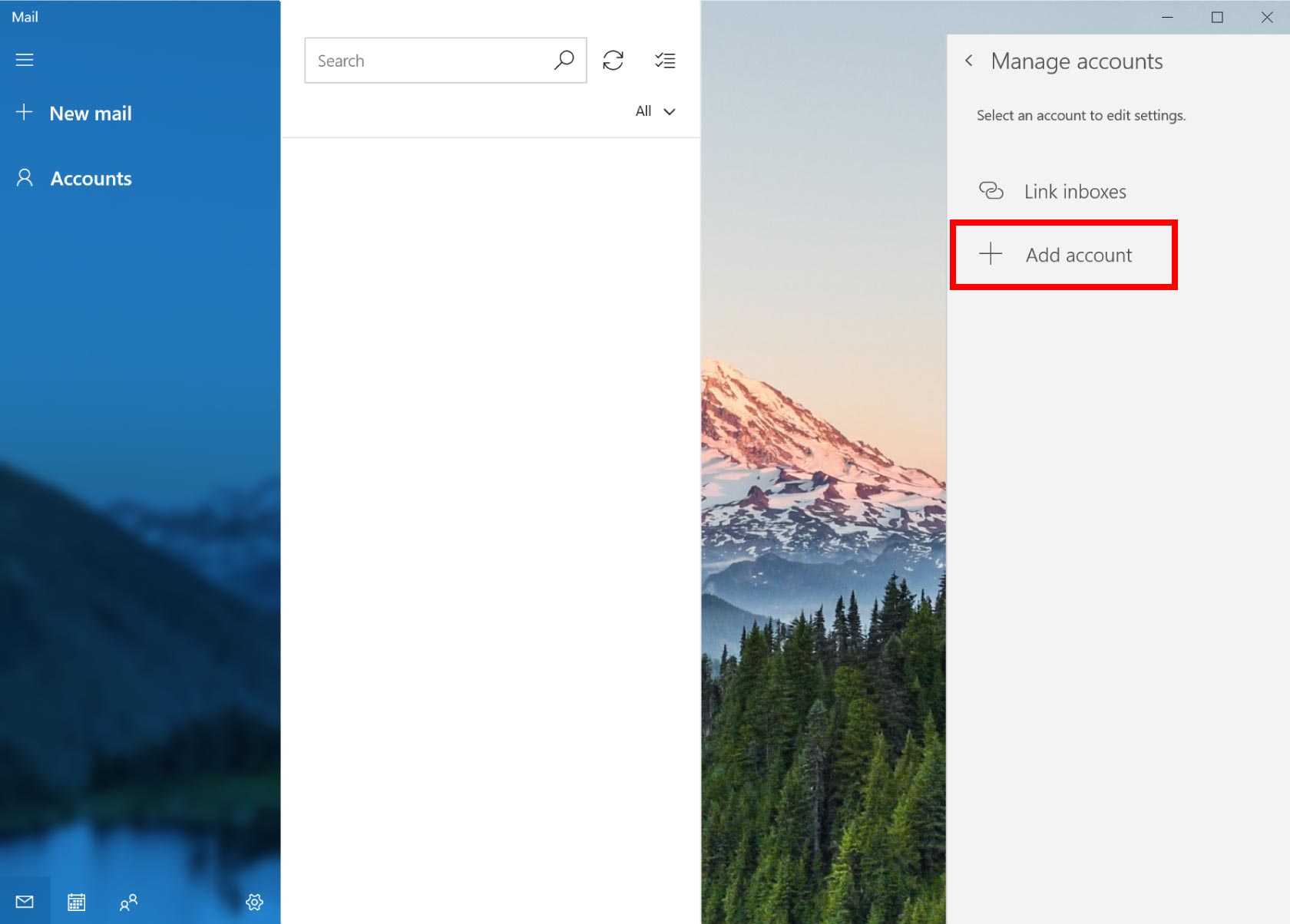Viewport: 1290px width, 924px height.
Task: Expand the All filter dropdown
Action: 655,111
